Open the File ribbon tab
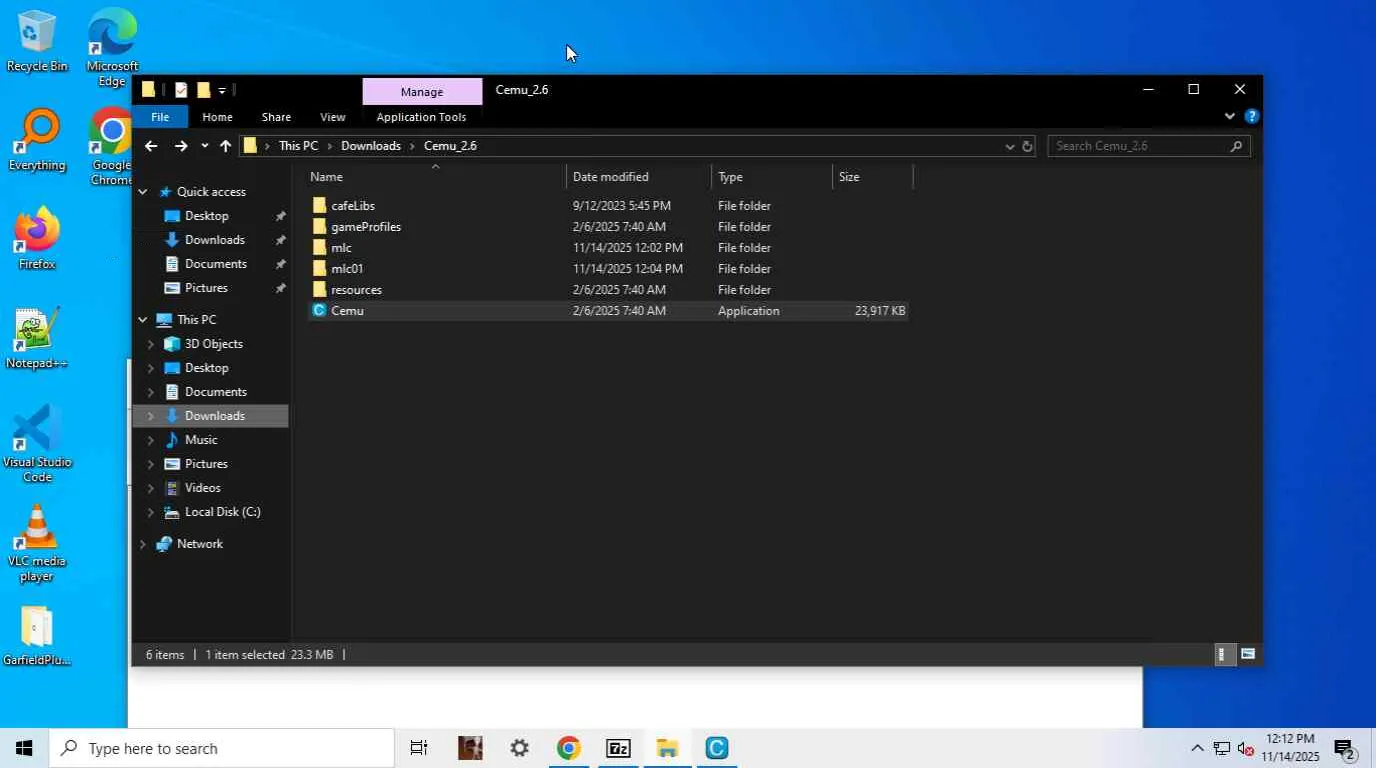This screenshot has width=1376, height=768. pos(160,117)
